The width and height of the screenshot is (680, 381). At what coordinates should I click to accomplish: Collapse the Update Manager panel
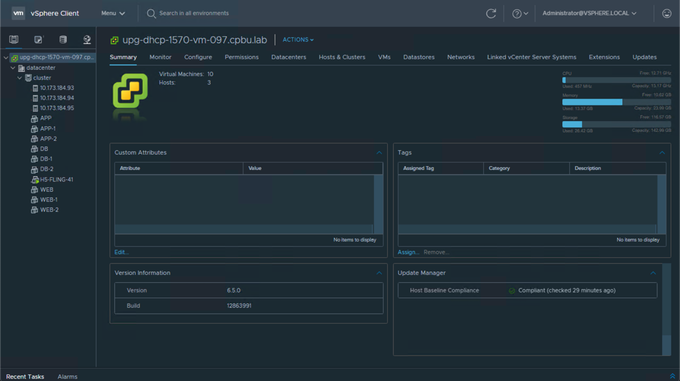pos(653,273)
